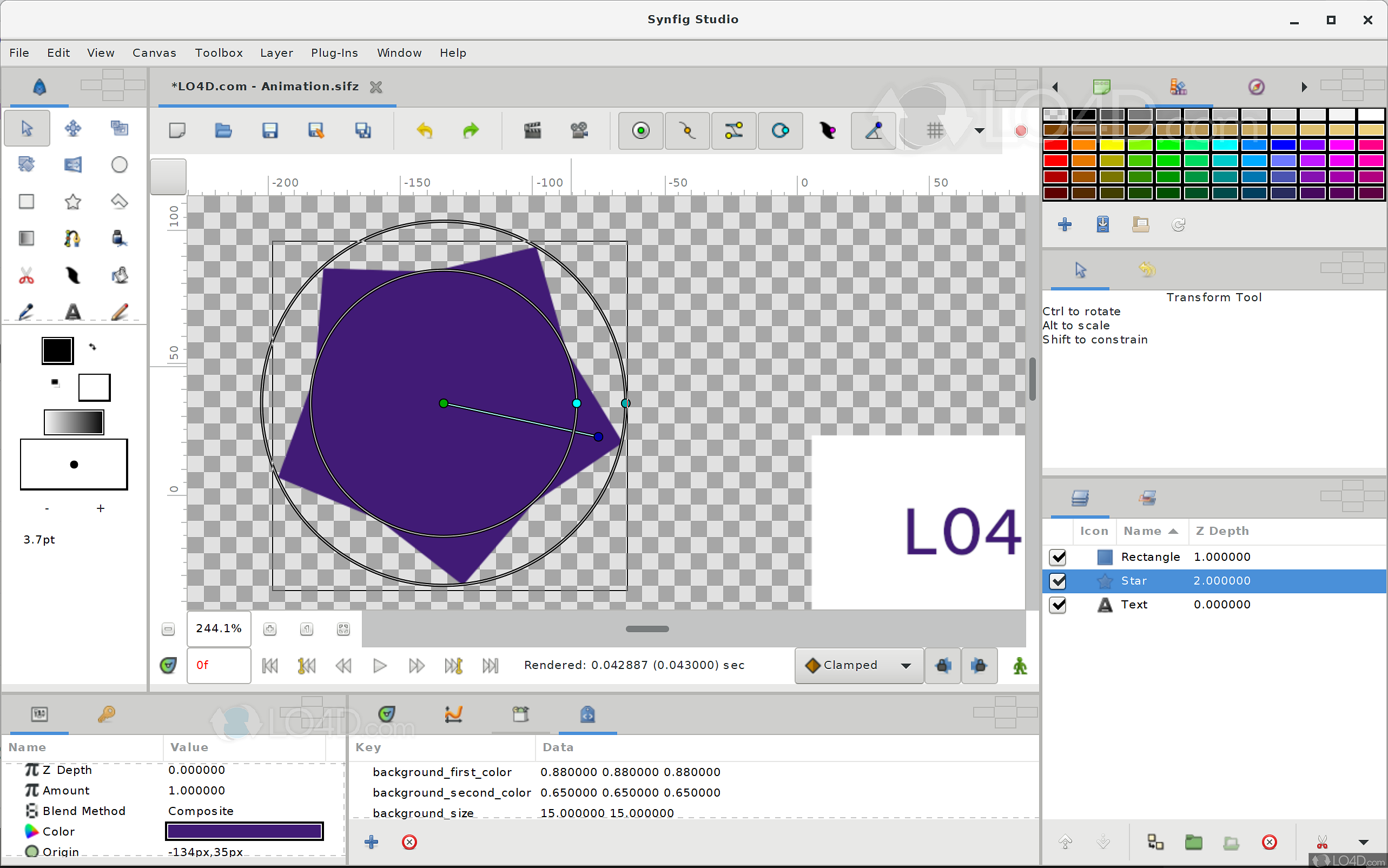Expand the canvas toolbar overflow arrow
1388x868 pixels.
click(980, 131)
